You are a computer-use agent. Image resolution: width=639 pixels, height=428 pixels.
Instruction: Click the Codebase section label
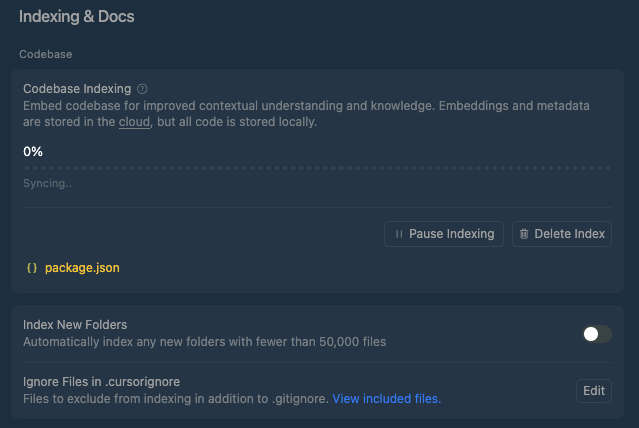[46, 54]
